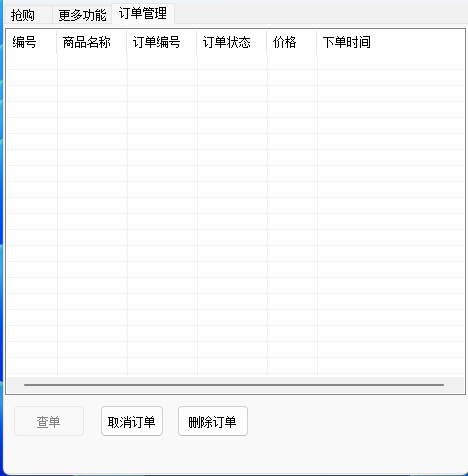Screen dimensions: 468x476
Task: Click the horizontal scrollbar under the order table
Action: click(234, 385)
